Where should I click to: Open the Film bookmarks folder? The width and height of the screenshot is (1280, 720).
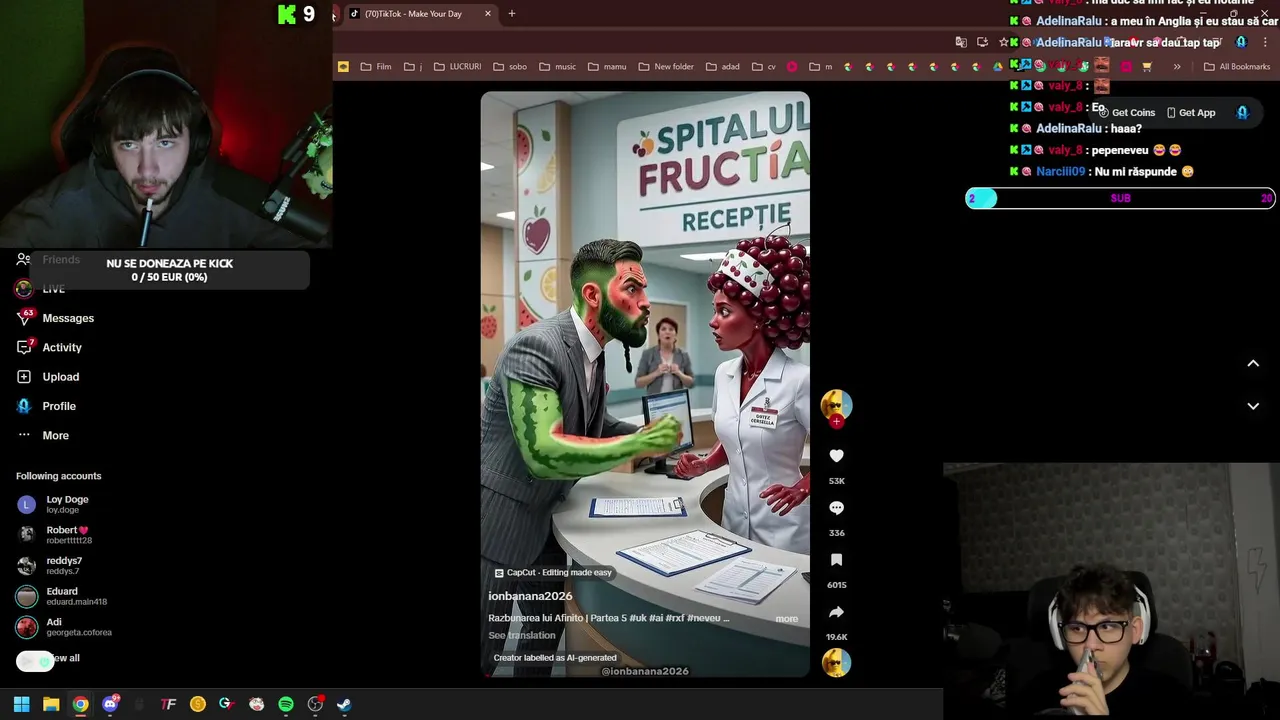(375, 67)
